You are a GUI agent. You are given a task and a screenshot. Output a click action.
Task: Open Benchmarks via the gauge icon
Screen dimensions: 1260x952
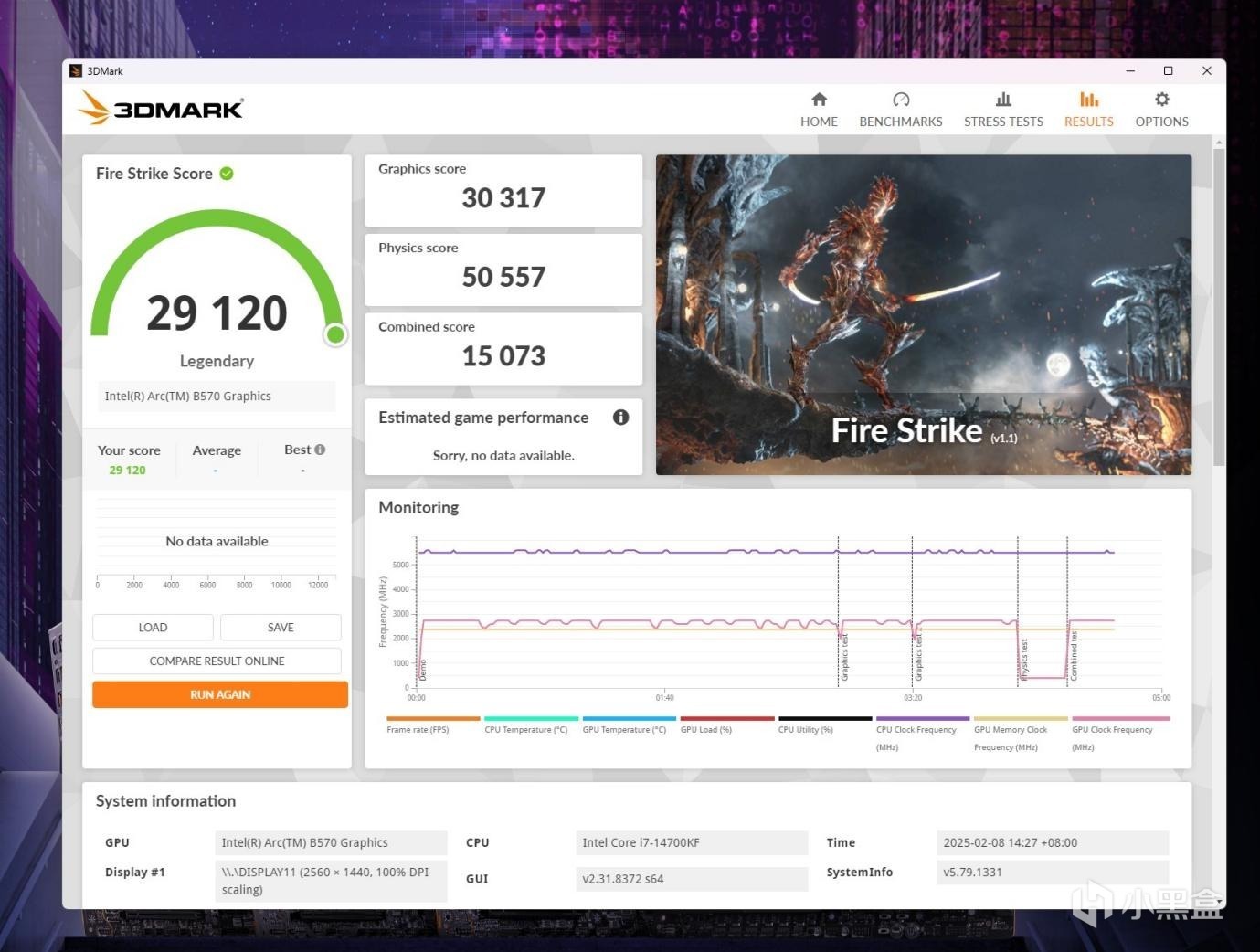coord(901,99)
